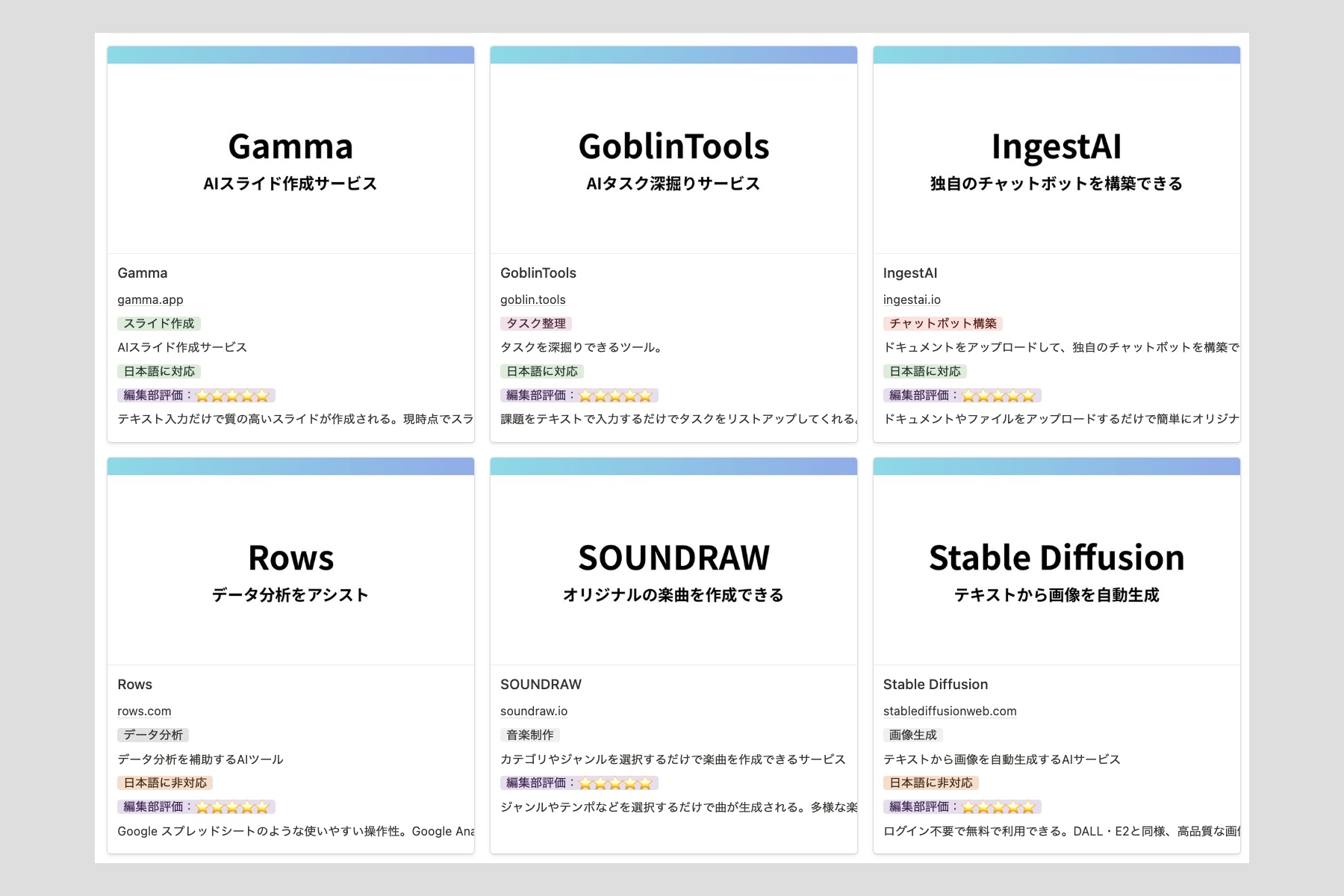Open the IngestAI card cover image
Screen dimensions: 1344x896
tap(1057, 150)
